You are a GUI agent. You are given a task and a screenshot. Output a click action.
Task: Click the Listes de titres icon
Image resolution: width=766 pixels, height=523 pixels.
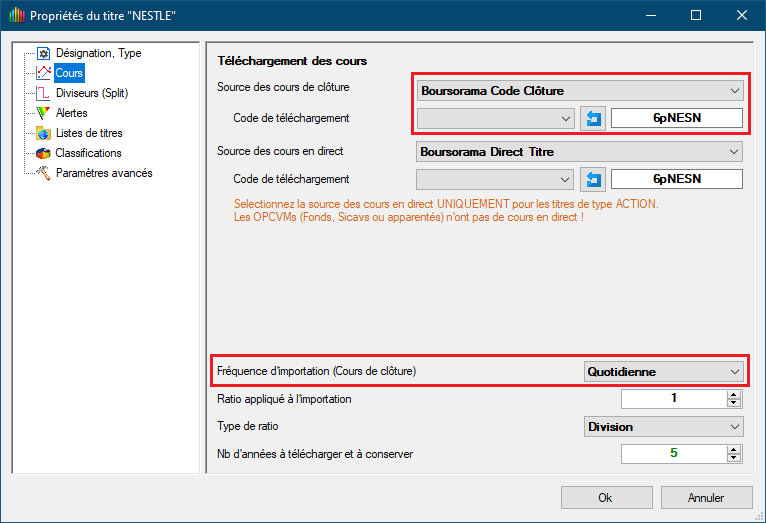coord(43,133)
